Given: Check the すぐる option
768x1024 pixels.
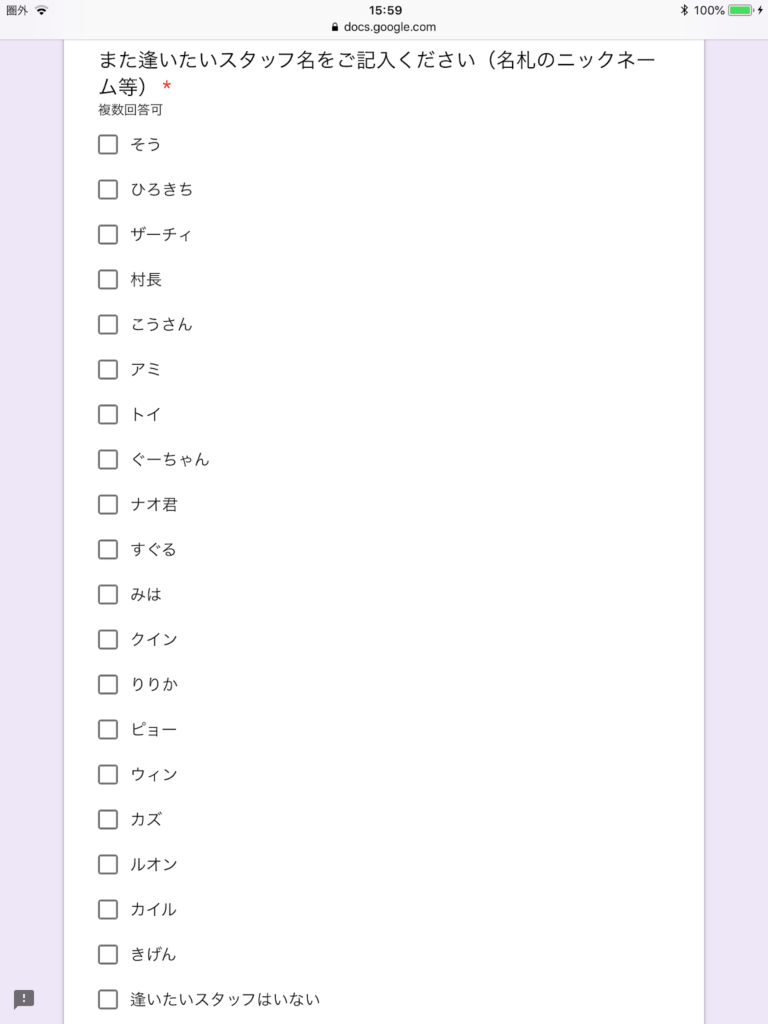Looking at the screenshot, I should tap(108, 549).
